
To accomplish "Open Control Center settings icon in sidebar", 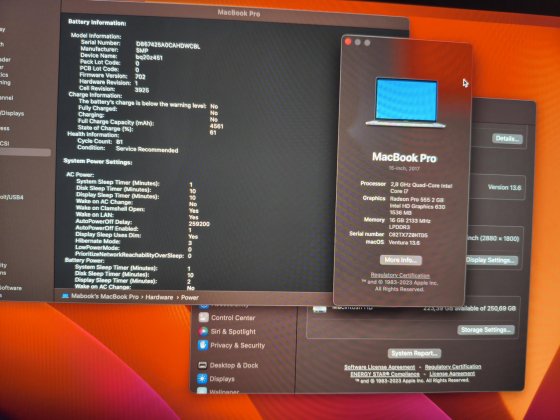I will [x=204, y=317].
